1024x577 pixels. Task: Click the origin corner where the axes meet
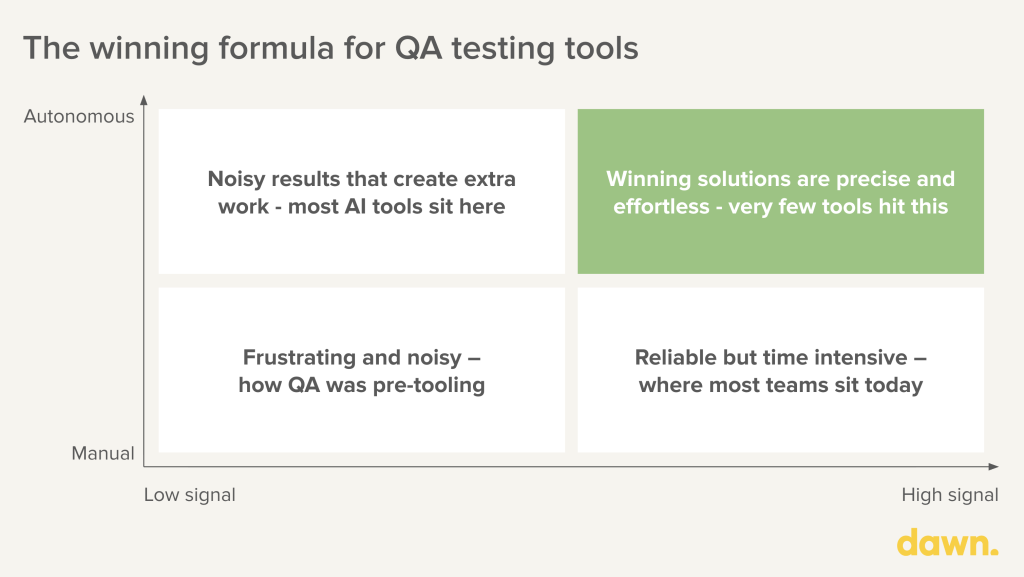click(144, 467)
